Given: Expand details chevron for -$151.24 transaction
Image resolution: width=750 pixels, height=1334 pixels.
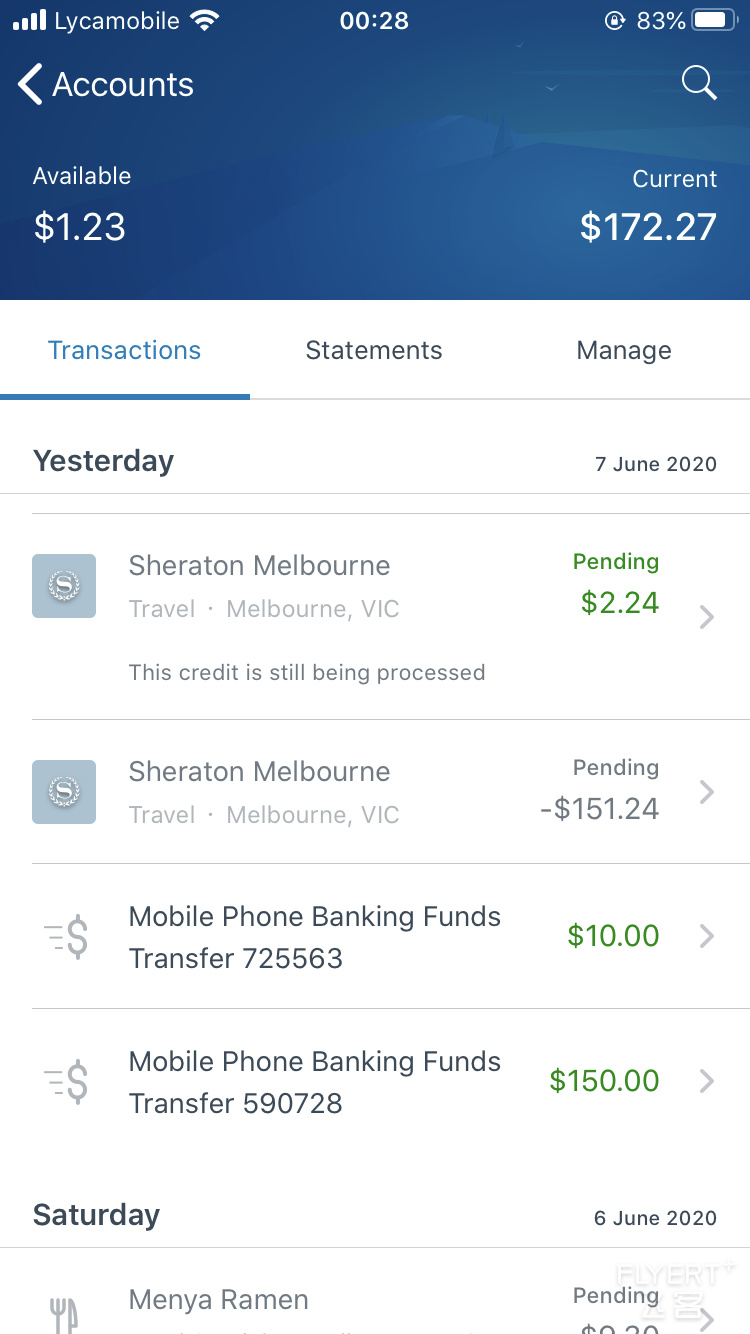Looking at the screenshot, I should click(707, 792).
